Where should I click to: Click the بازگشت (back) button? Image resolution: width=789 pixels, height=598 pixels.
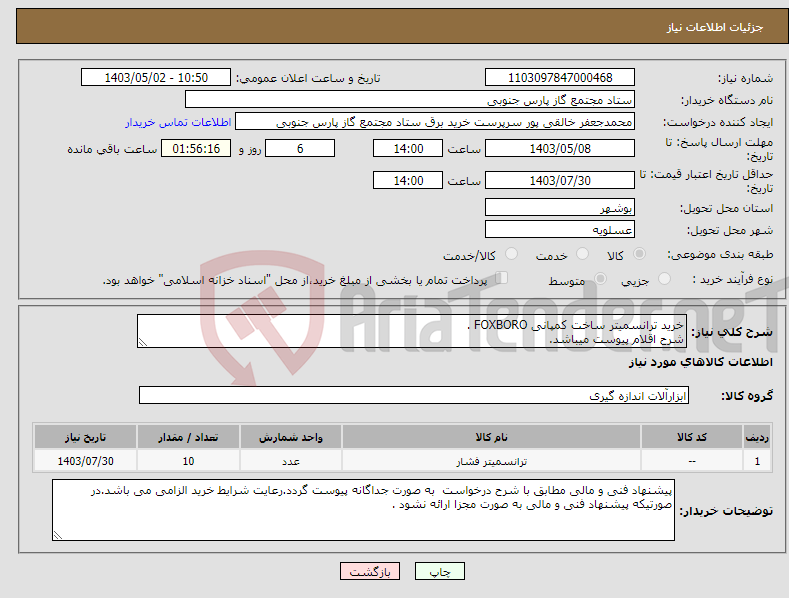coord(370,571)
